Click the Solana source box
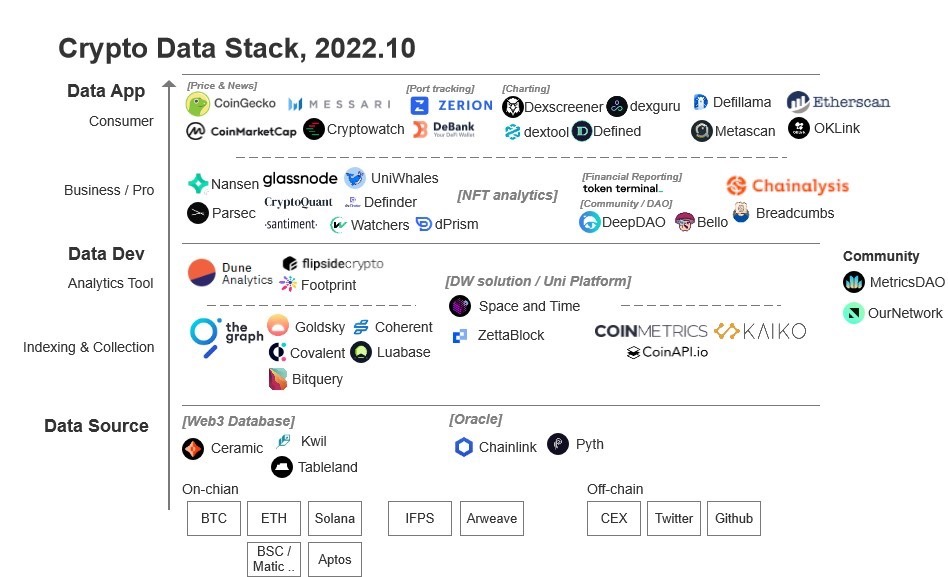The height and width of the screenshot is (577, 948). pos(335,519)
